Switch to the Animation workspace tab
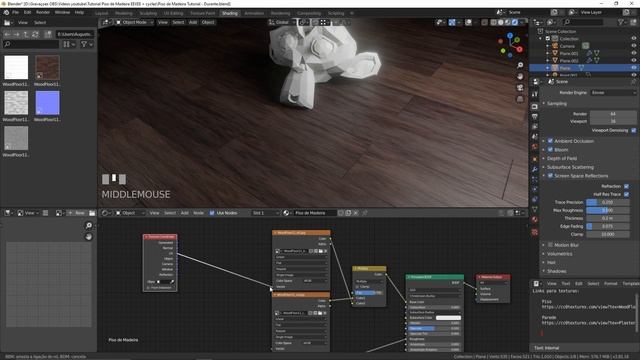The height and width of the screenshot is (360, 640). click(x=254, y=13)
